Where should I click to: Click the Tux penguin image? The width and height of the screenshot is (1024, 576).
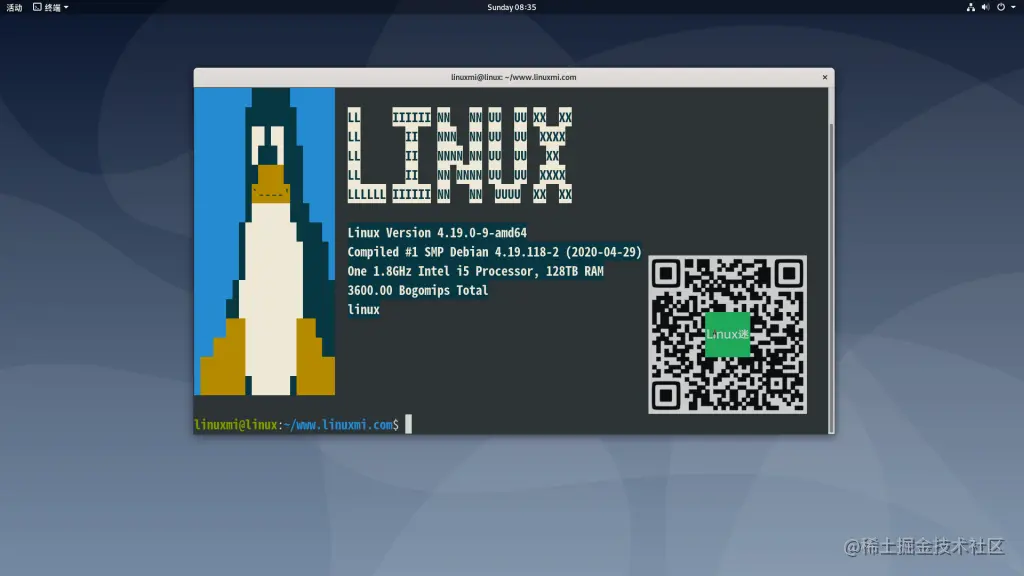click(x=264, y=242)
